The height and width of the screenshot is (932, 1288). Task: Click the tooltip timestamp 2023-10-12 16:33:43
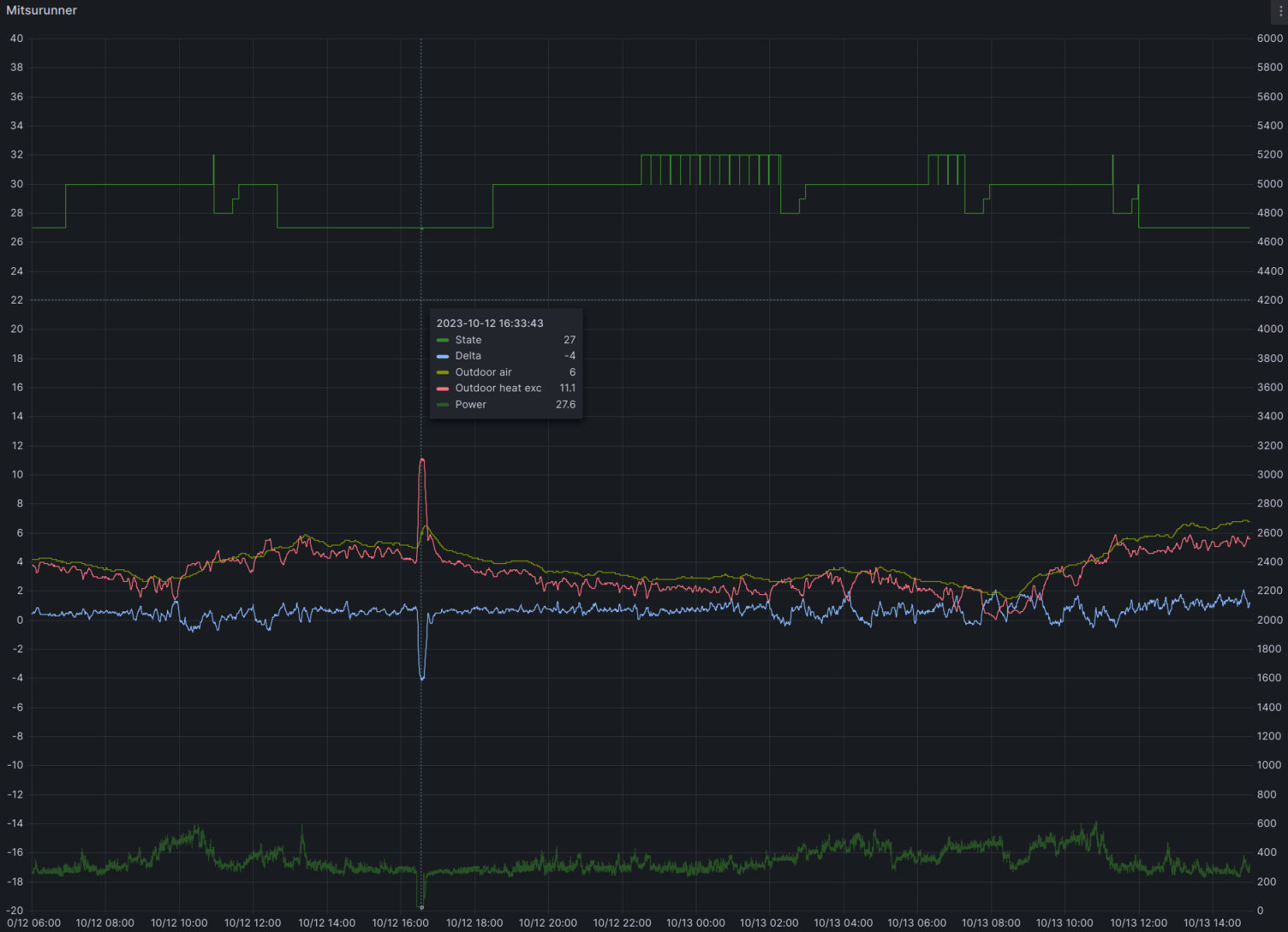[x=489, y=323]
